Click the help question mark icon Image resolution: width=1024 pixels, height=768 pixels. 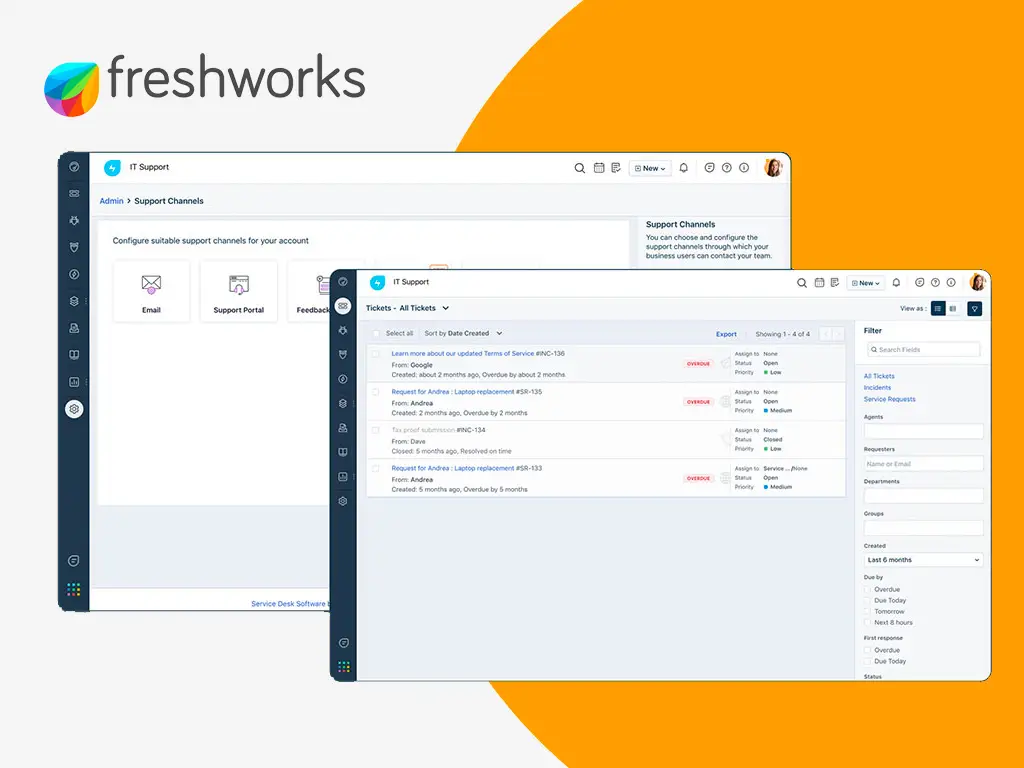(935, 283)
